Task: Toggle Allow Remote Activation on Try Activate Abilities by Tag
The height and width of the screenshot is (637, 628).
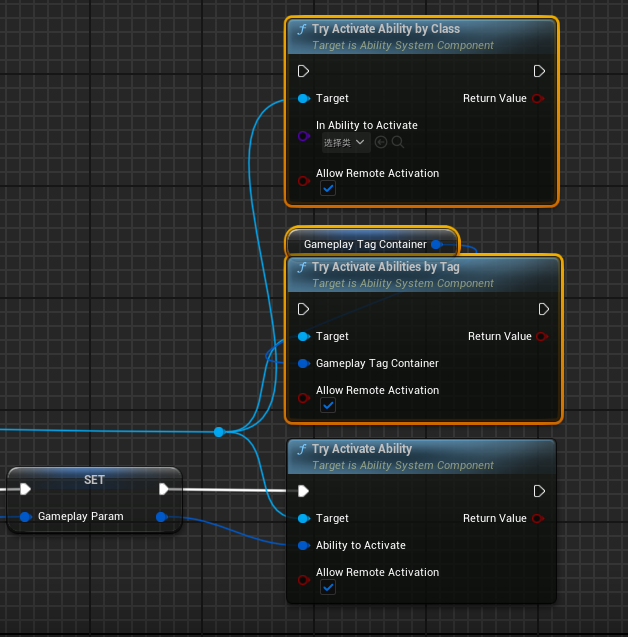Action: 328,405
